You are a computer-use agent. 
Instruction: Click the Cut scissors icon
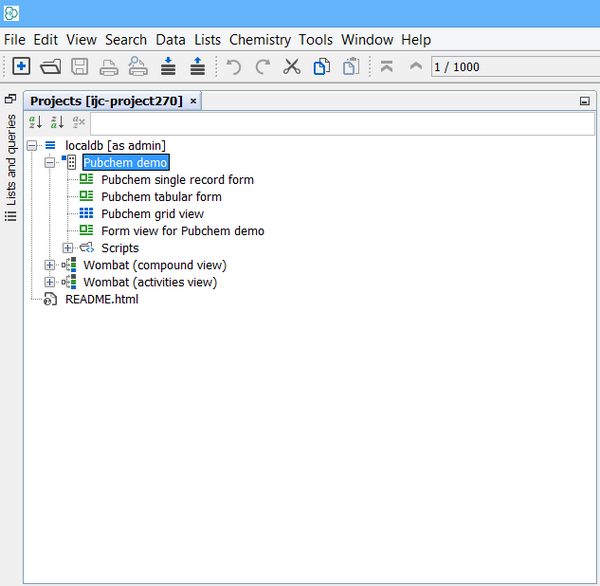pos(292,67)
